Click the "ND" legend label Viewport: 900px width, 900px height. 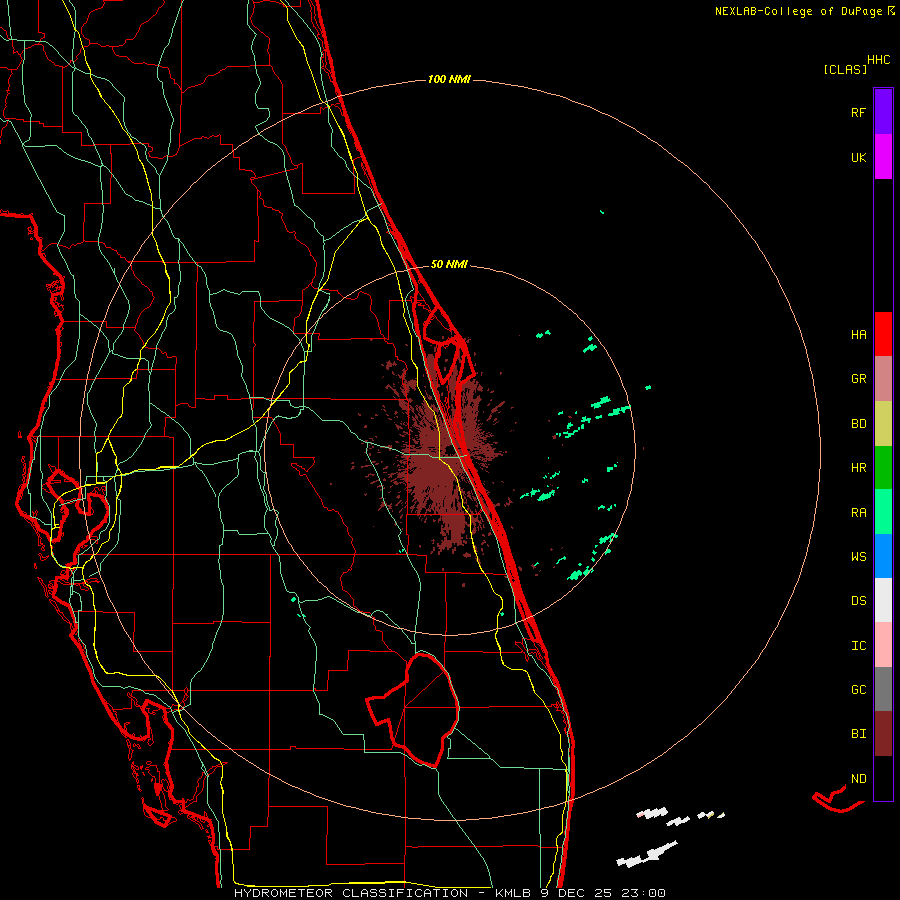[x=858, y=779]
